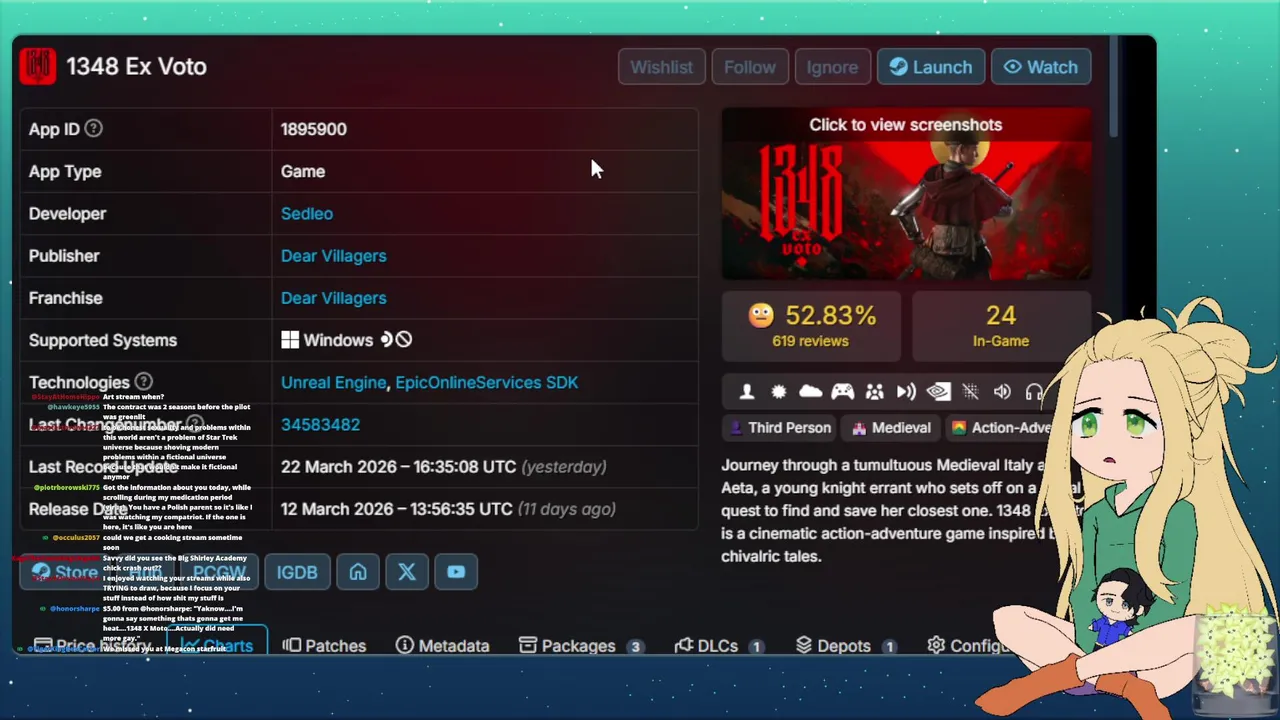This screenshot has width=1280, height=720.
Task: Select the App ID value 1895900
Action: coord(313,129)
